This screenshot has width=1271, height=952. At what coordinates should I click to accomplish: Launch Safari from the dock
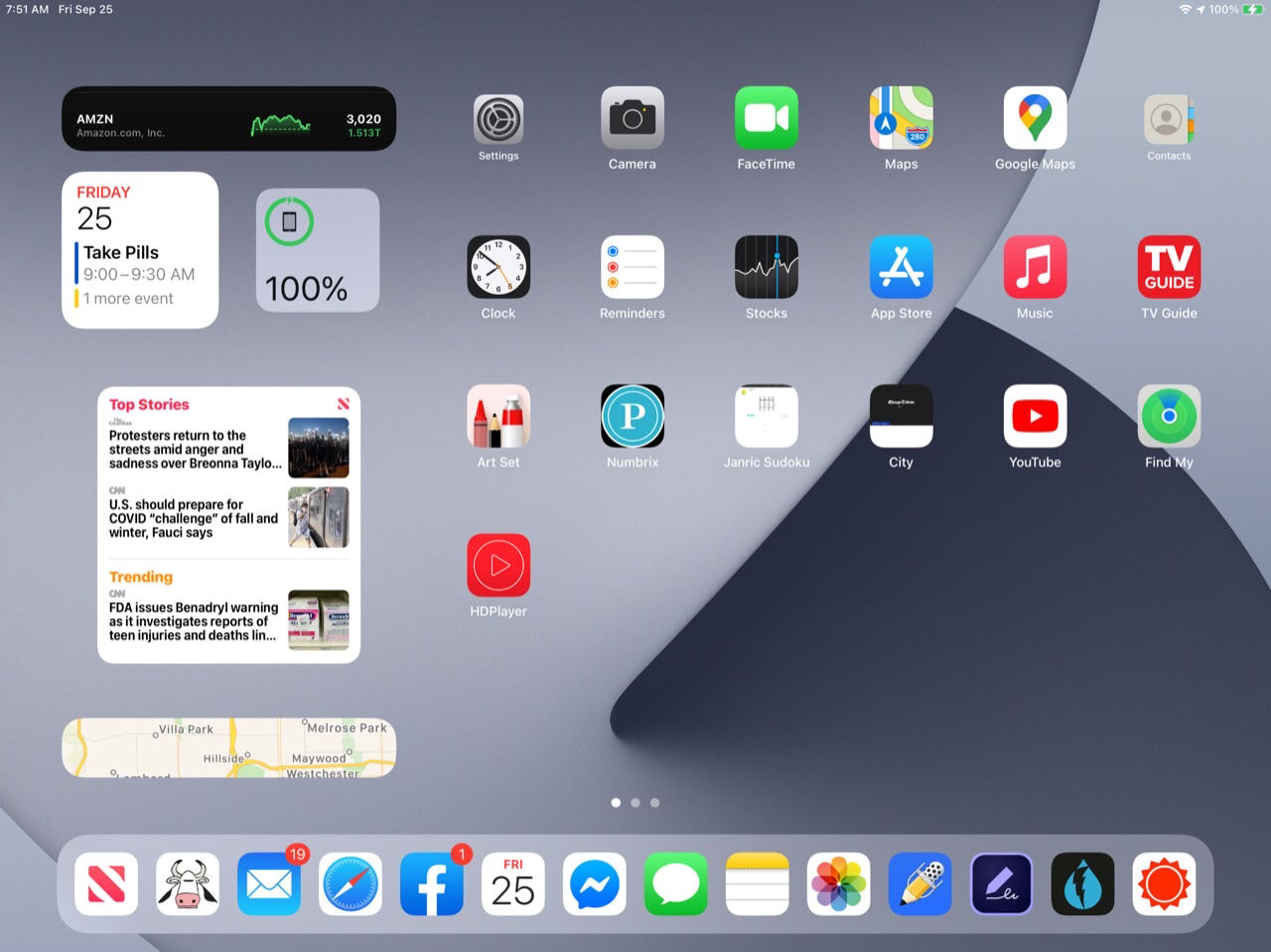351,884
